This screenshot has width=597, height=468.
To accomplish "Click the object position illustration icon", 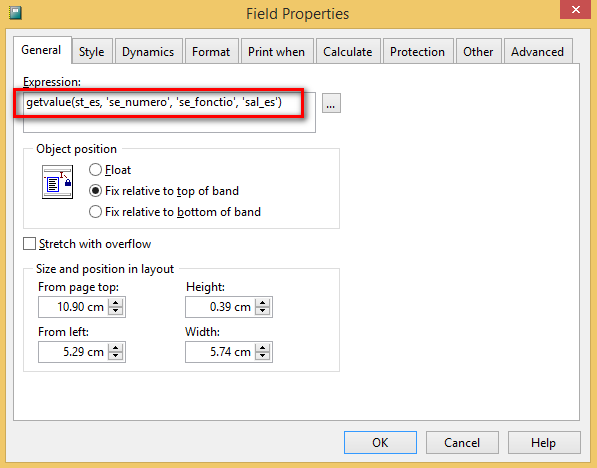I will pos(57,182).
